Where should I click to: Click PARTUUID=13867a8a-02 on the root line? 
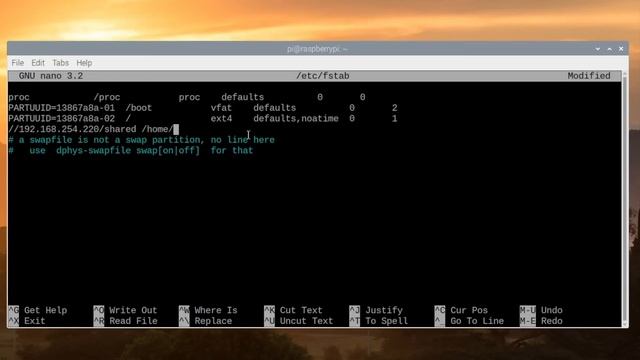[x=62, y=118]
